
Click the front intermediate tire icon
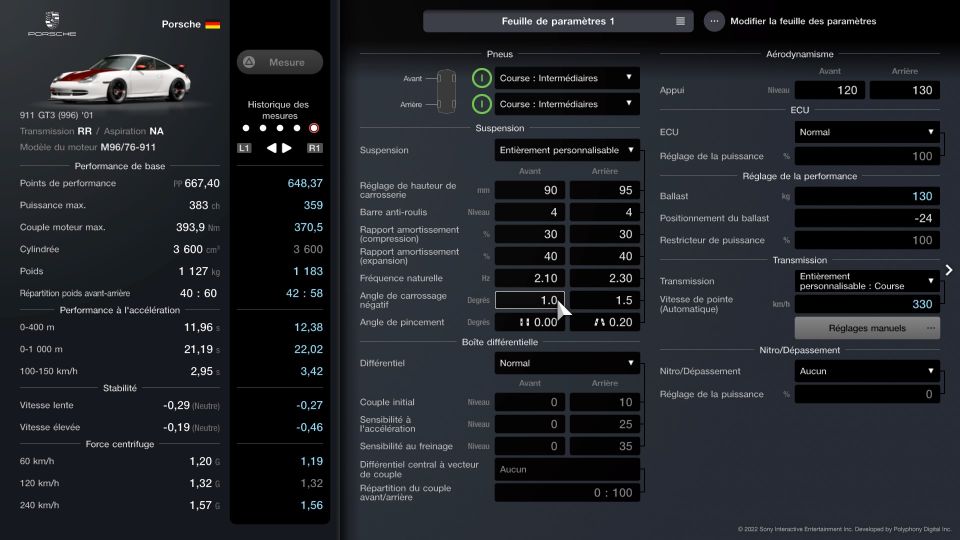coord(482,78)
